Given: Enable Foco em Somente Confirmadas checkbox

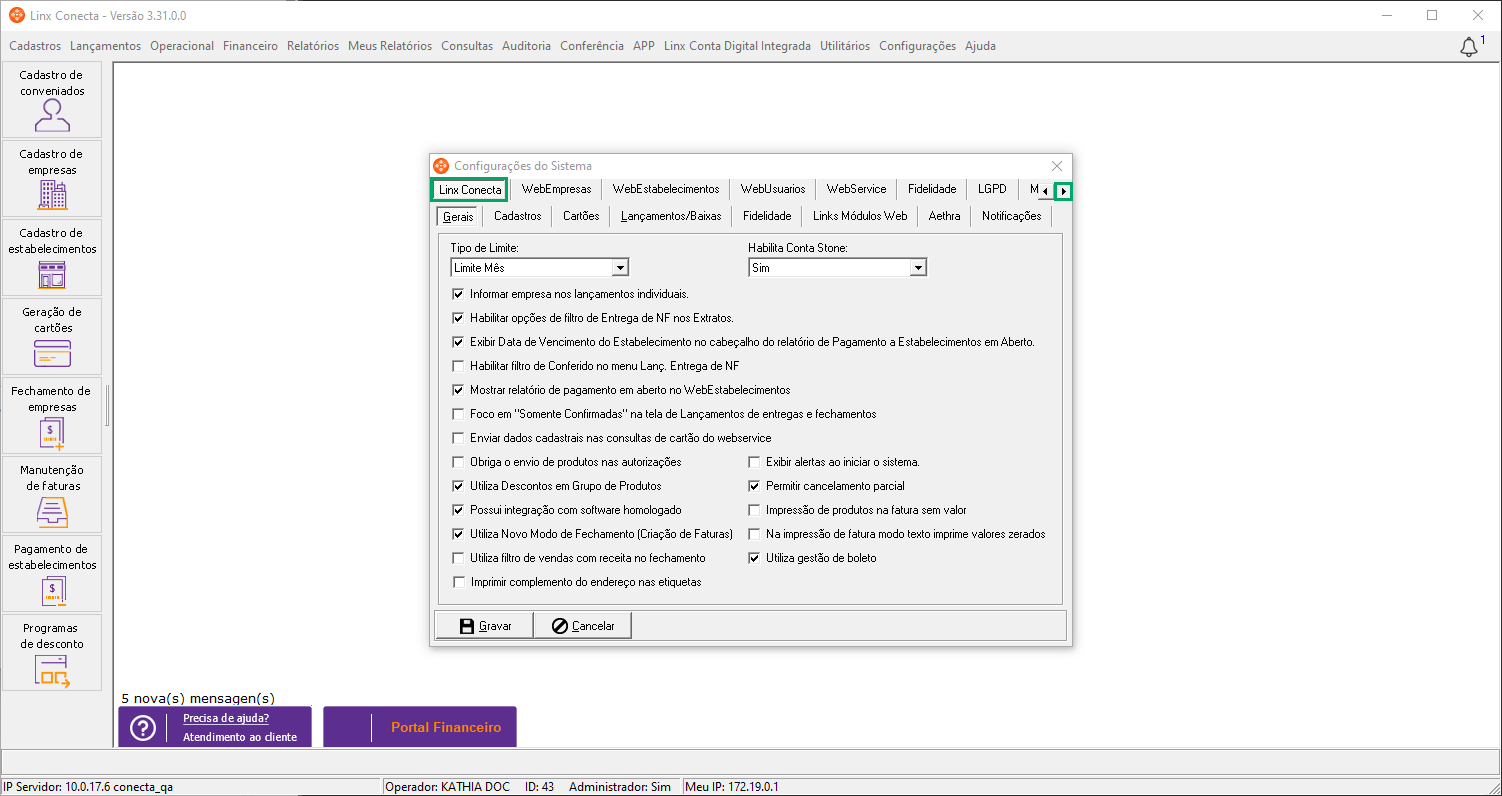Looking at the screenshot, I should click(x=458, y=414).
